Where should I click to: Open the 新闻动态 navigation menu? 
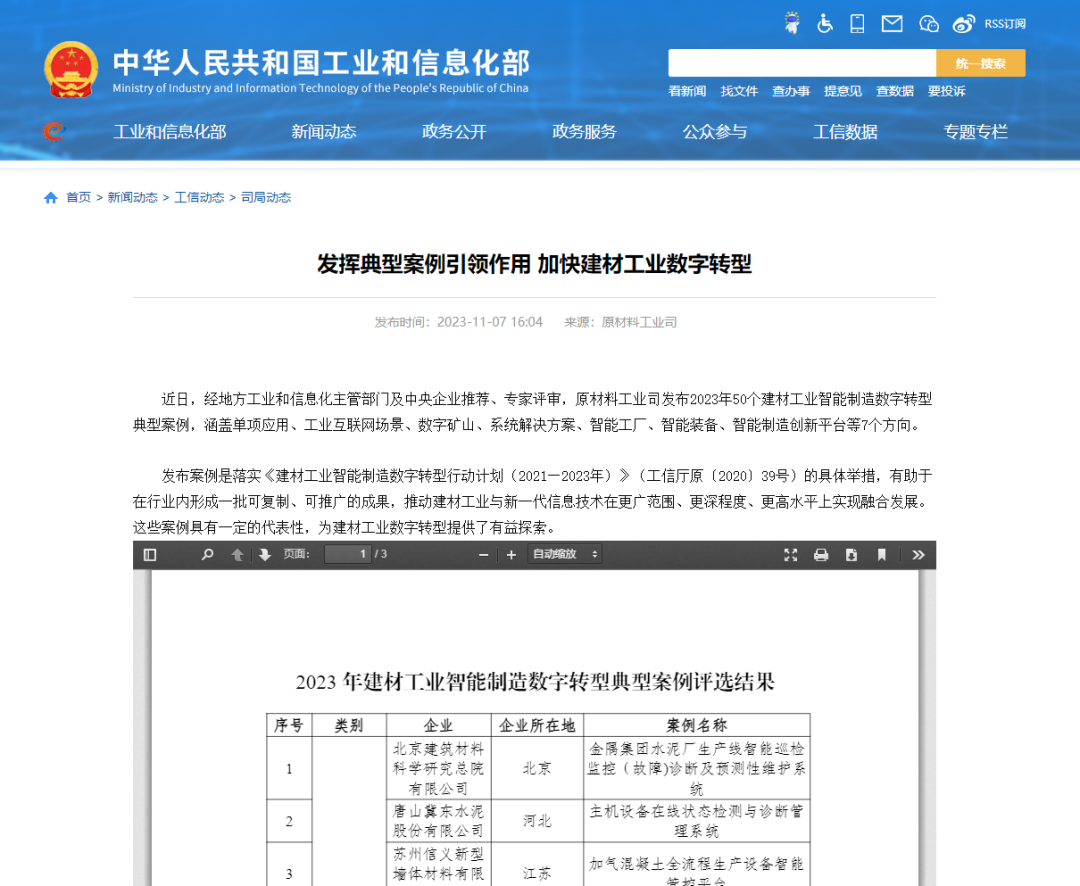[x=323, y=131]
